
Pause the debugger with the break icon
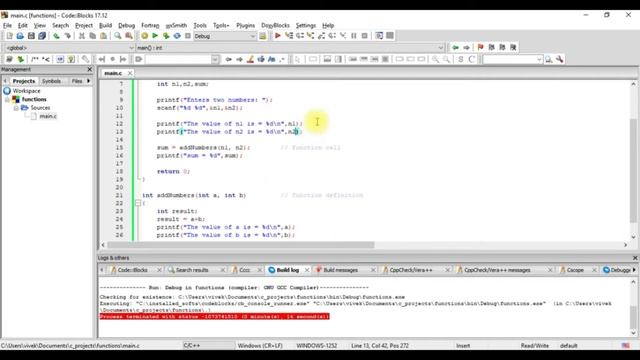tap(354, 36)
